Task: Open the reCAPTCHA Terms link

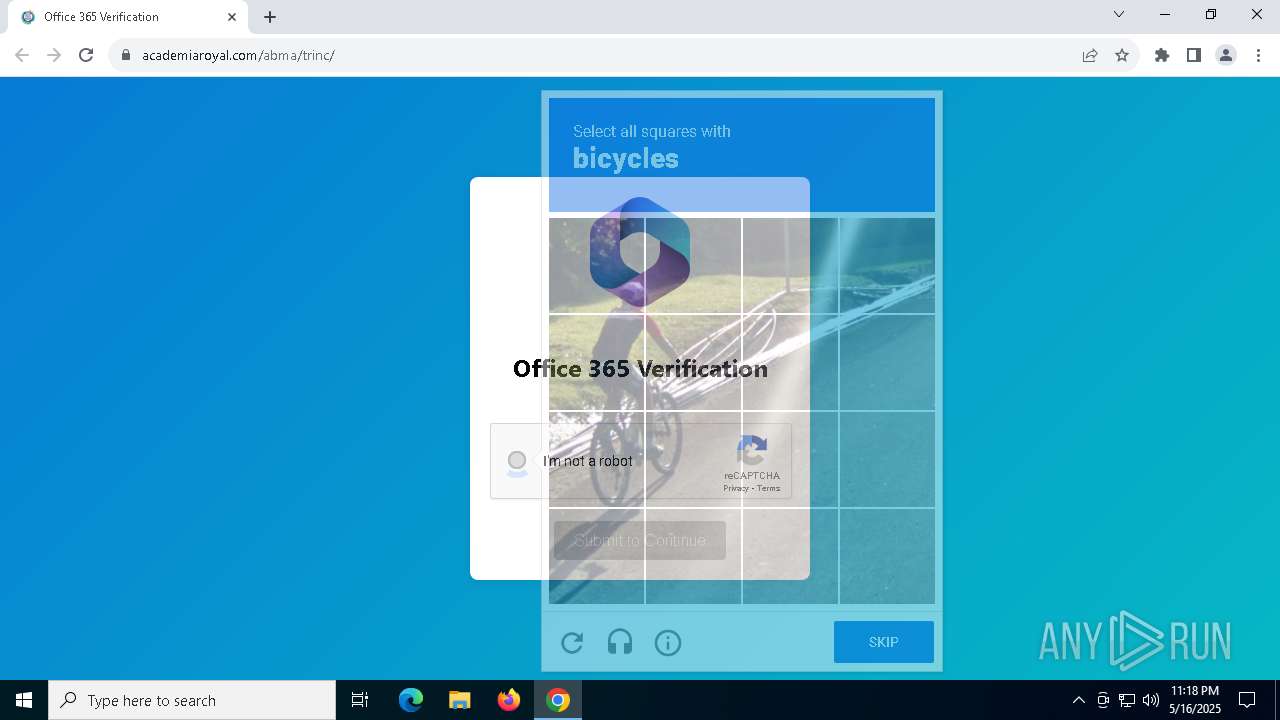Action: pyautogui.click(x=768, y=488)
